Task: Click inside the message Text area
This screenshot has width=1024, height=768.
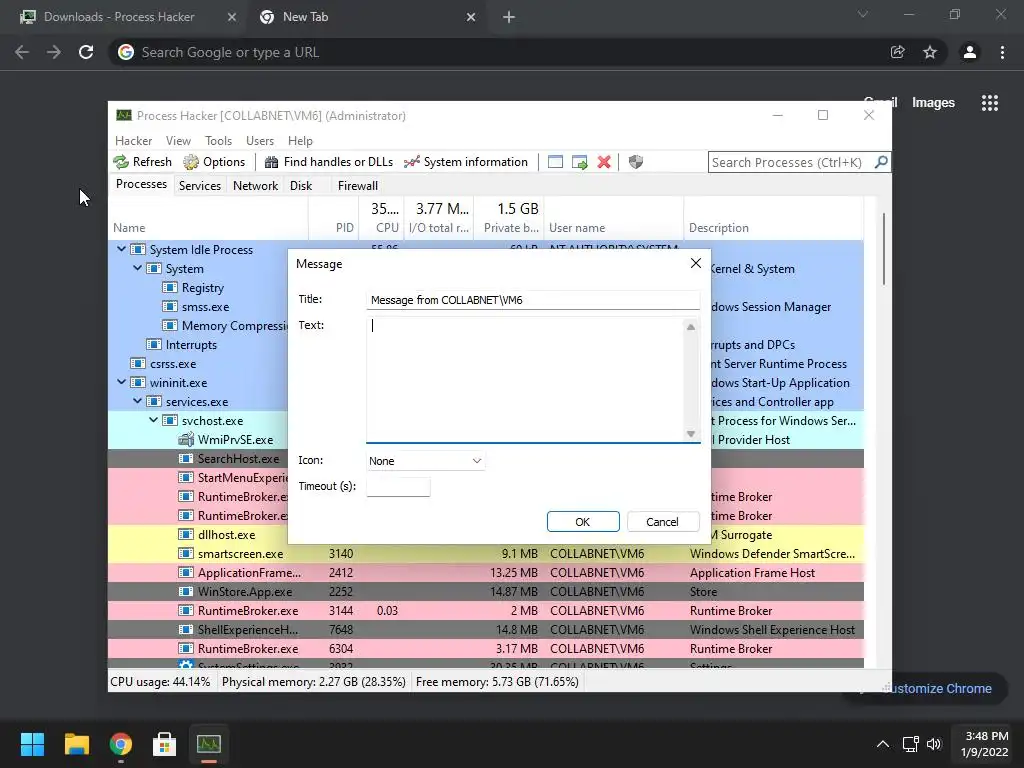Action: (x=525, y=379)
